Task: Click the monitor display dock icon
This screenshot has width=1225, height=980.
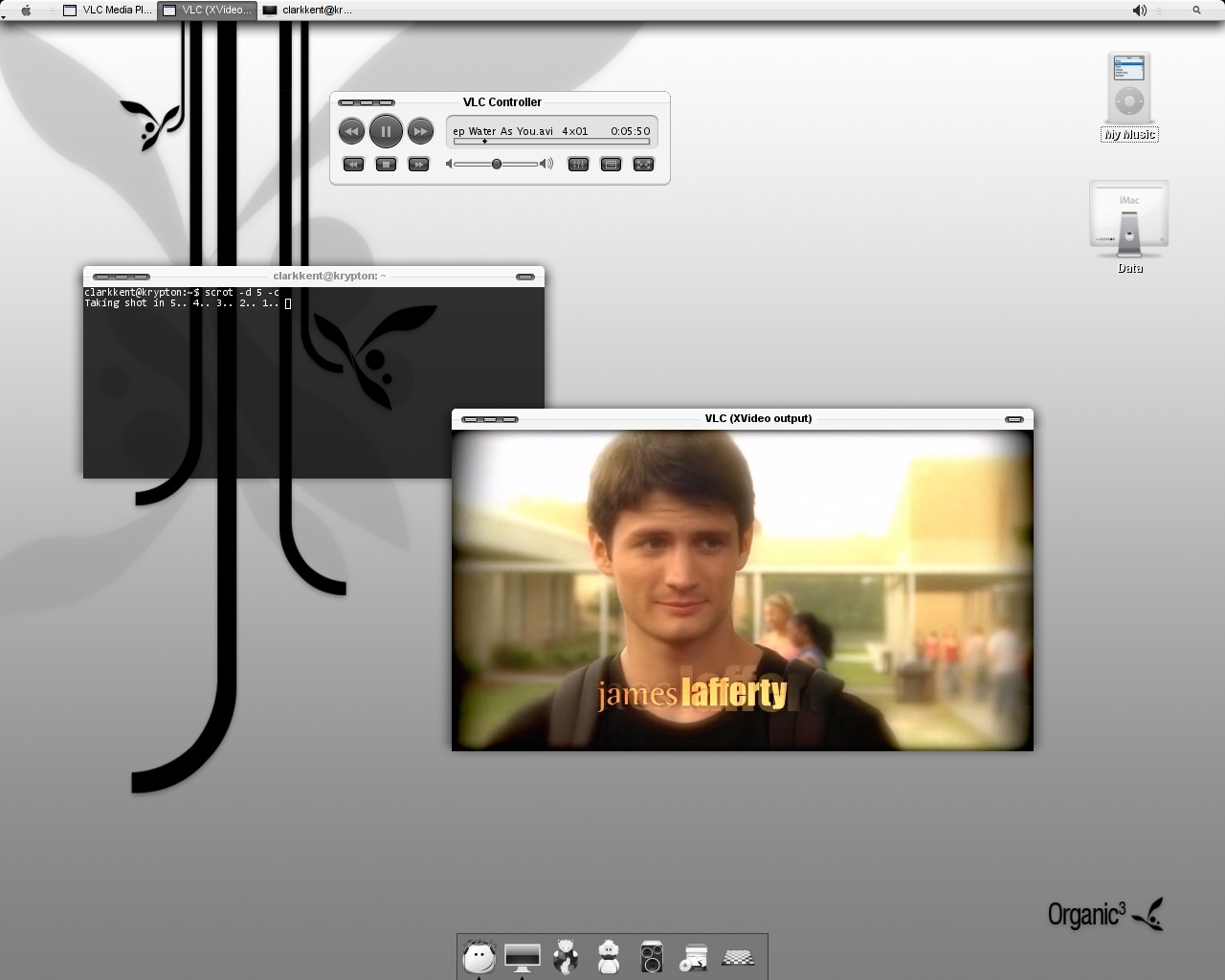Action: (522, 956)
